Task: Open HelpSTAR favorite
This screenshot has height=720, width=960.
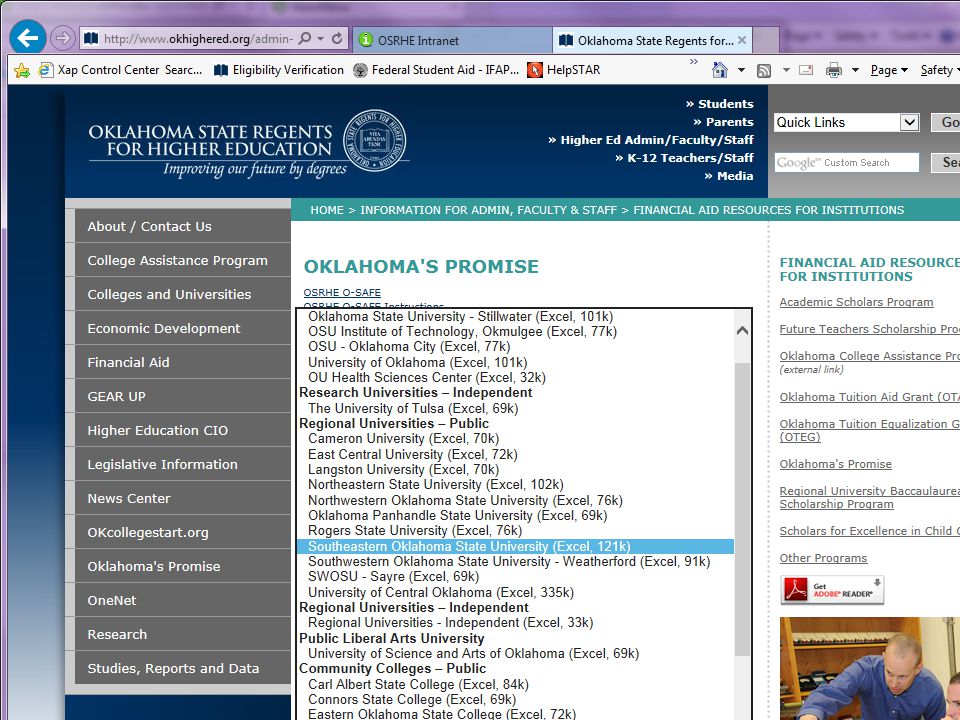Action: pos(564,70)
